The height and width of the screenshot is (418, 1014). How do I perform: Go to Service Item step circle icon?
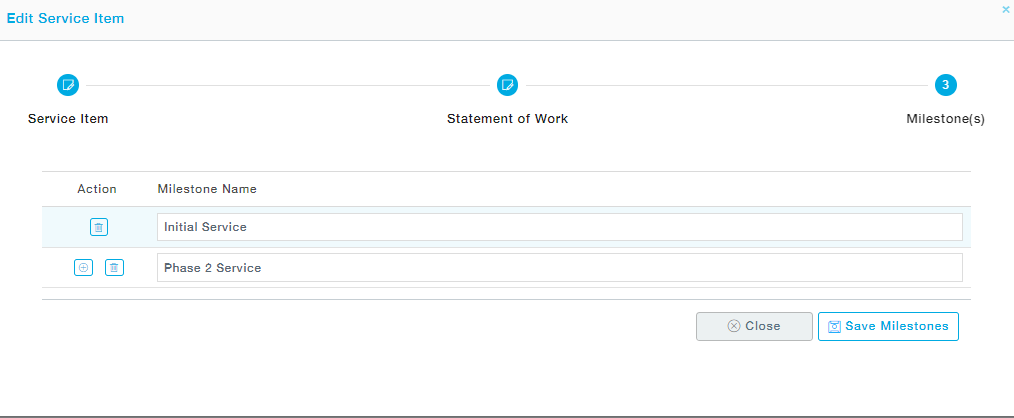[x=68, y=85]
